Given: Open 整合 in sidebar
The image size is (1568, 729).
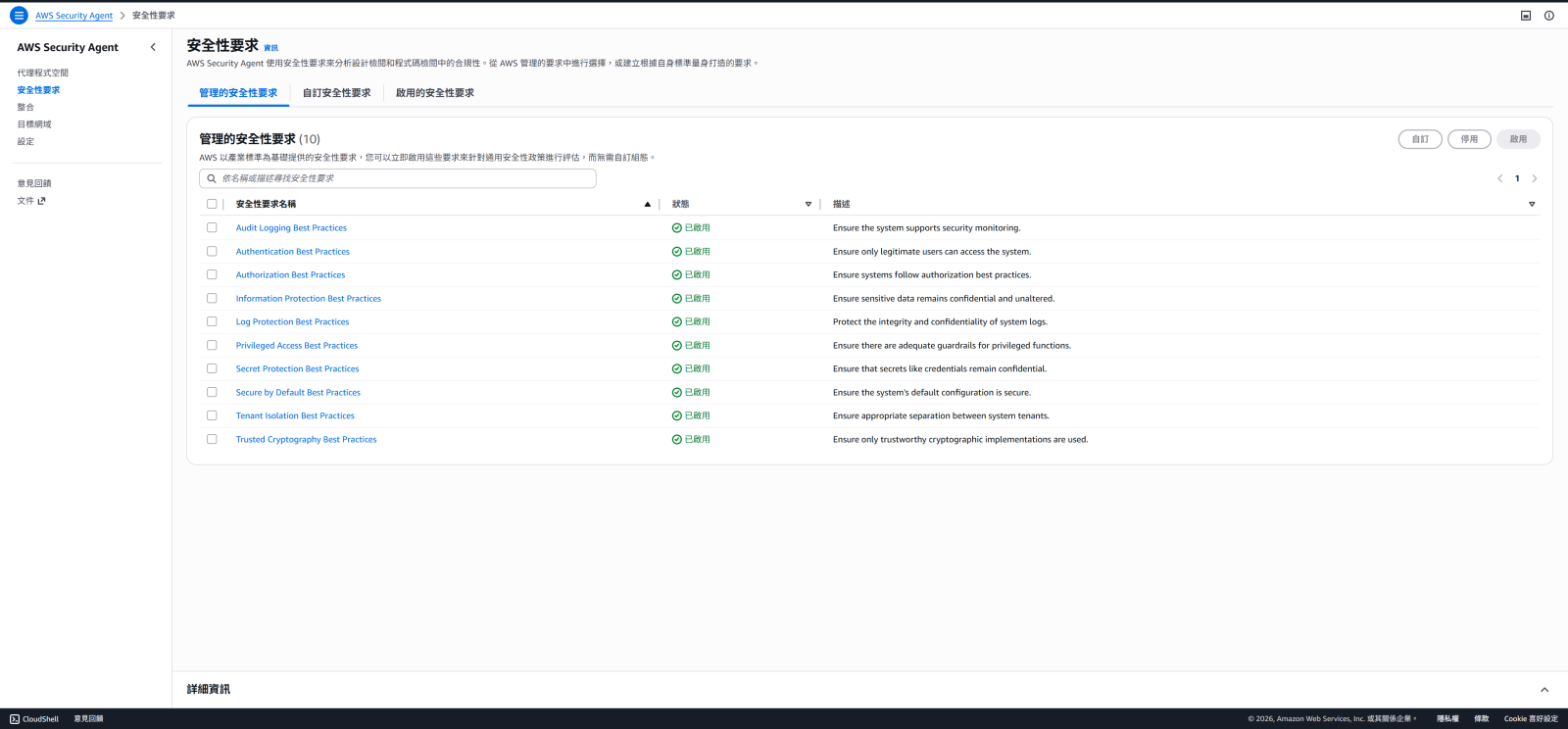Looking at the screenshot, I should pos(25,107).
